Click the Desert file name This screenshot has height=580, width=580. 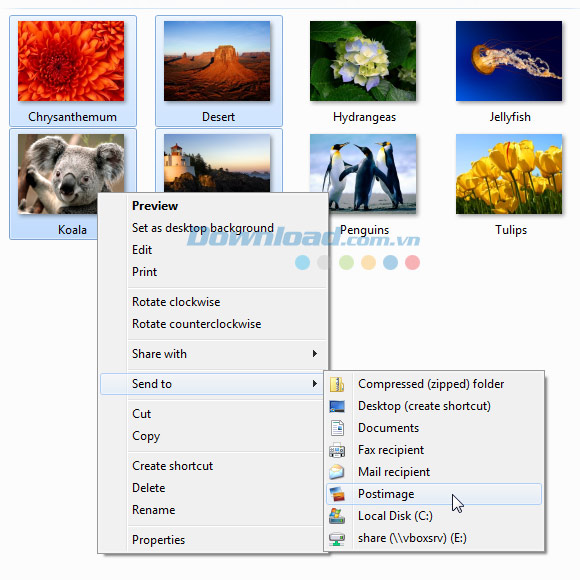point(218,117)
